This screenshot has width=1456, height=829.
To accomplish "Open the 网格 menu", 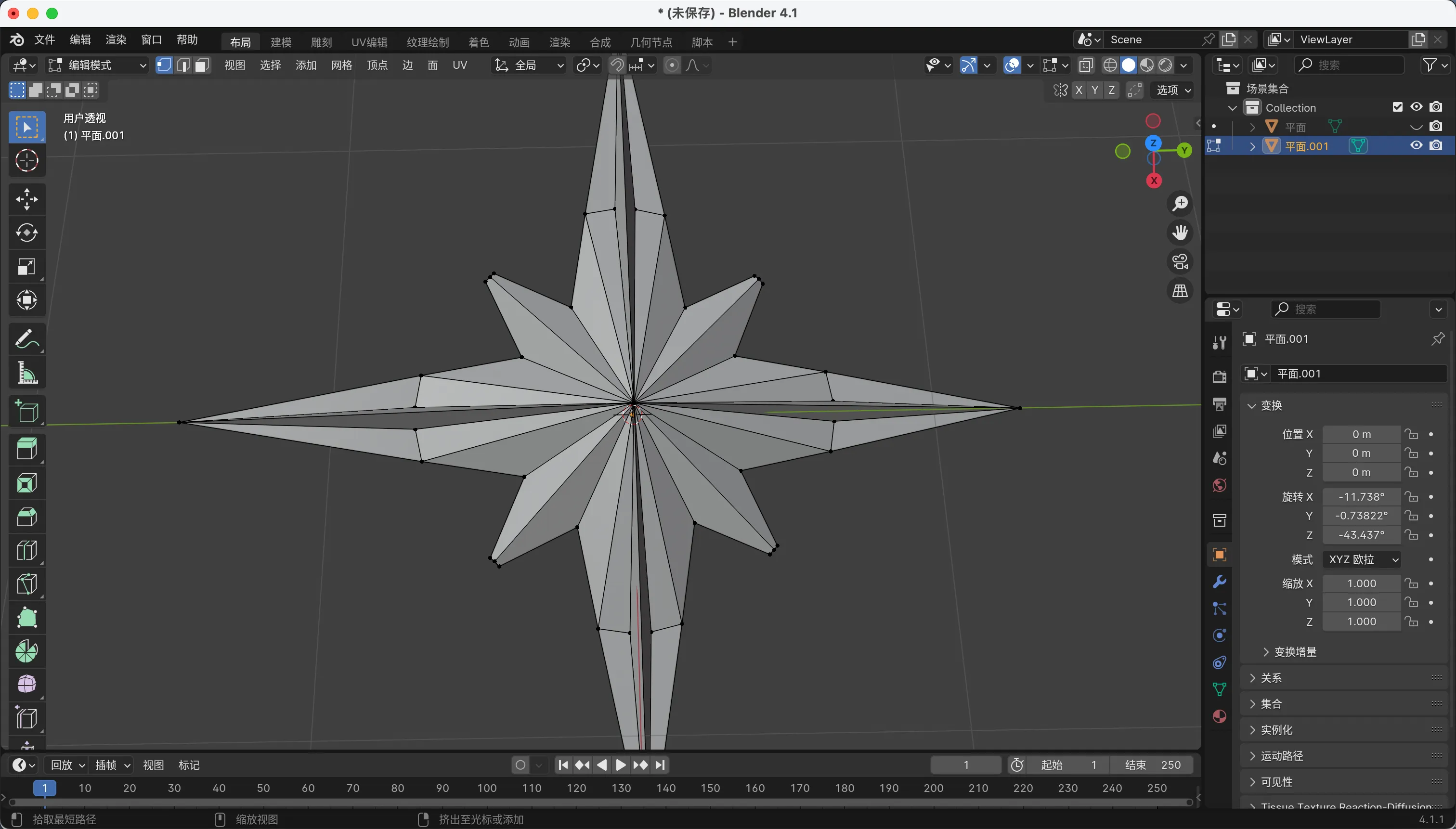I will (341, 65).
